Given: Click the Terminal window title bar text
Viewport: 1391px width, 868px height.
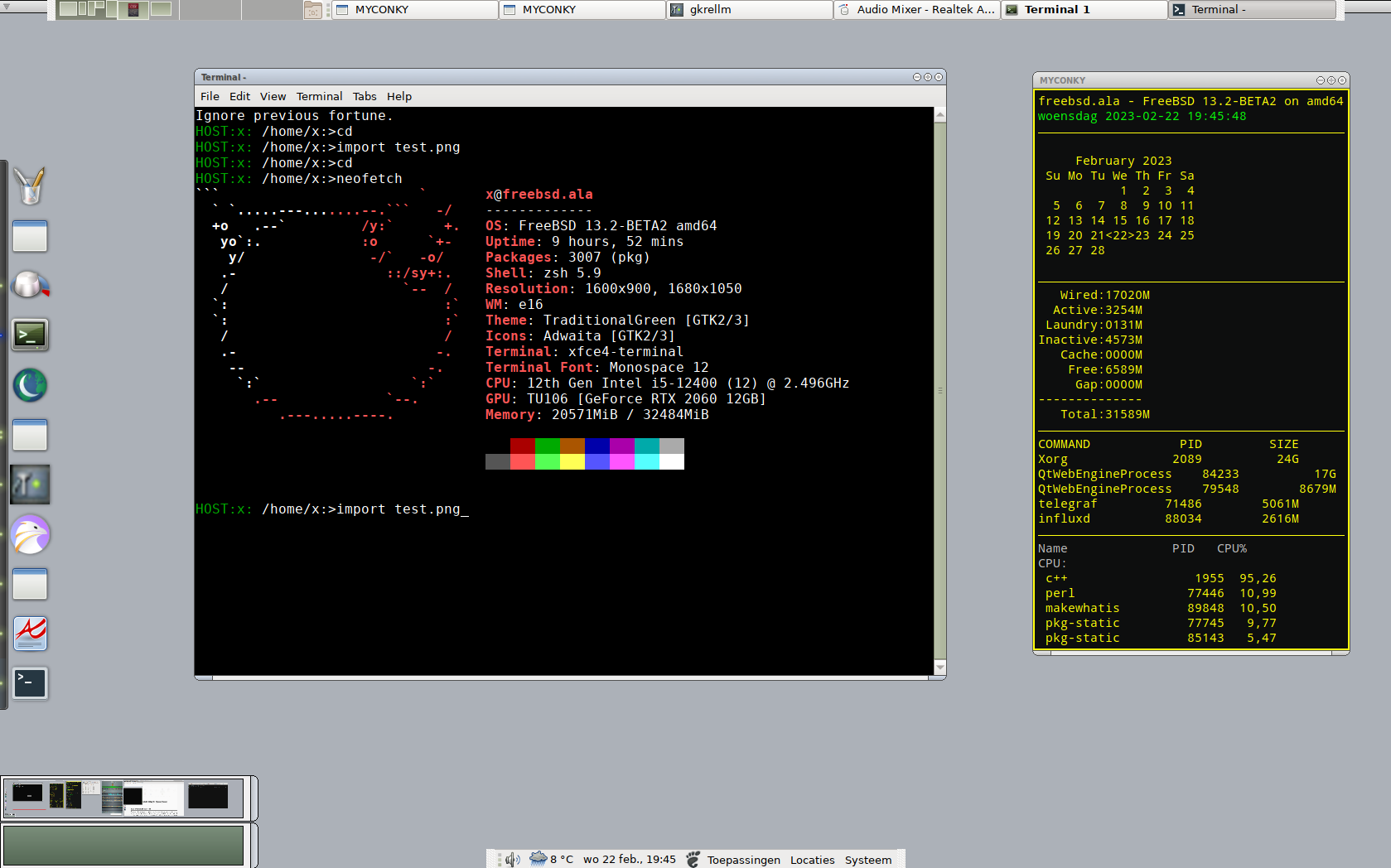Looking at the screenshot, I should pos(223,77).
